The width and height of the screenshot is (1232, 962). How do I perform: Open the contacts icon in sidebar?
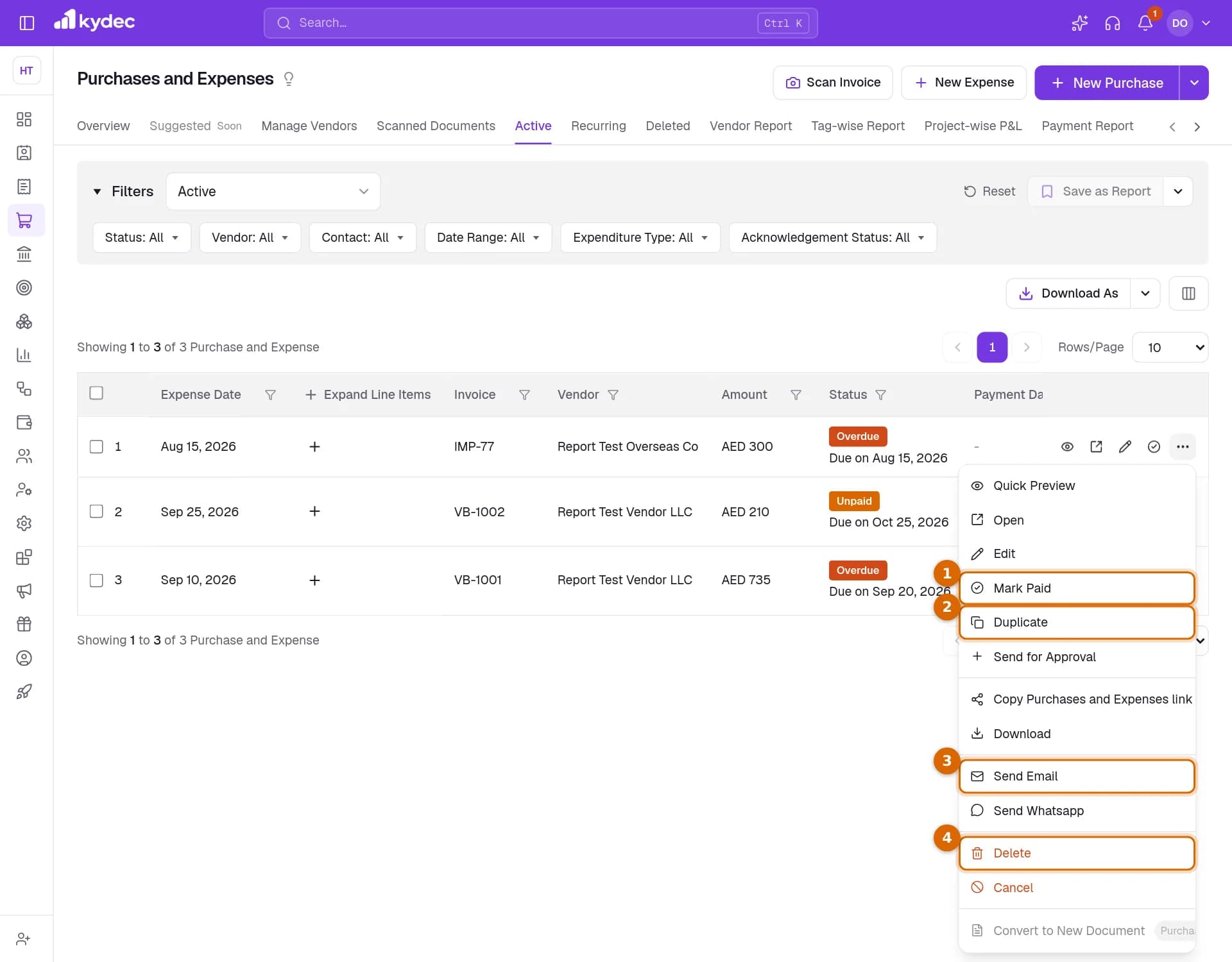(x=24, y=153)
